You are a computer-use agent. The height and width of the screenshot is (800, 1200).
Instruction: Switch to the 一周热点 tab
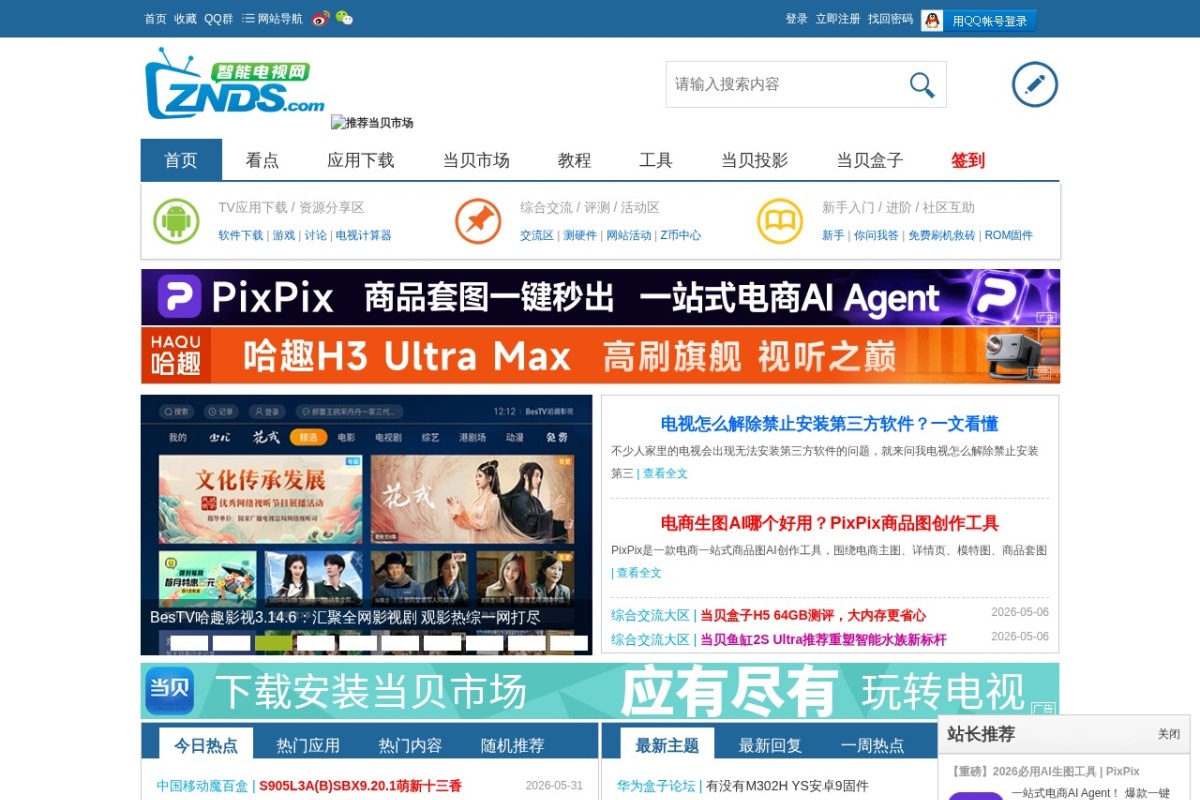(872, 745)
